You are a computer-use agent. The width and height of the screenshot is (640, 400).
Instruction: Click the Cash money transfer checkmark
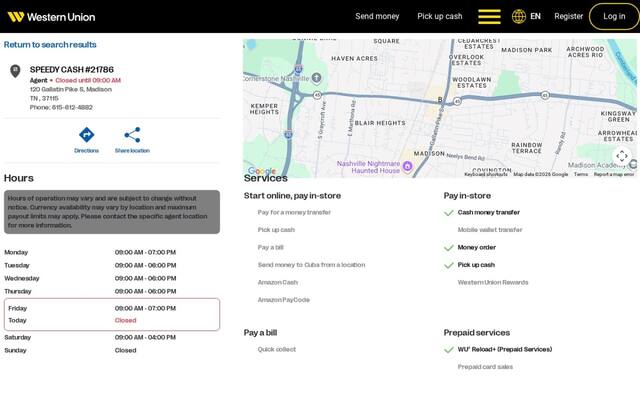click(449, 213)
